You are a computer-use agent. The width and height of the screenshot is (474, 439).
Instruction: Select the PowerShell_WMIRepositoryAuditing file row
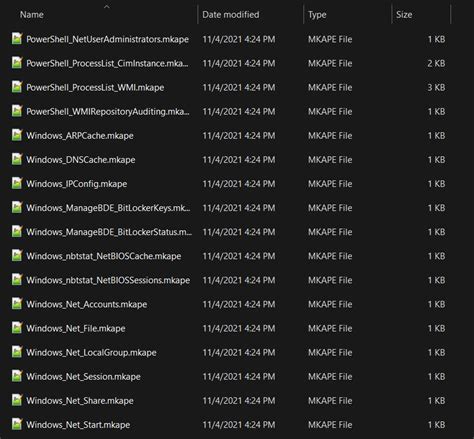coord(230,111)
